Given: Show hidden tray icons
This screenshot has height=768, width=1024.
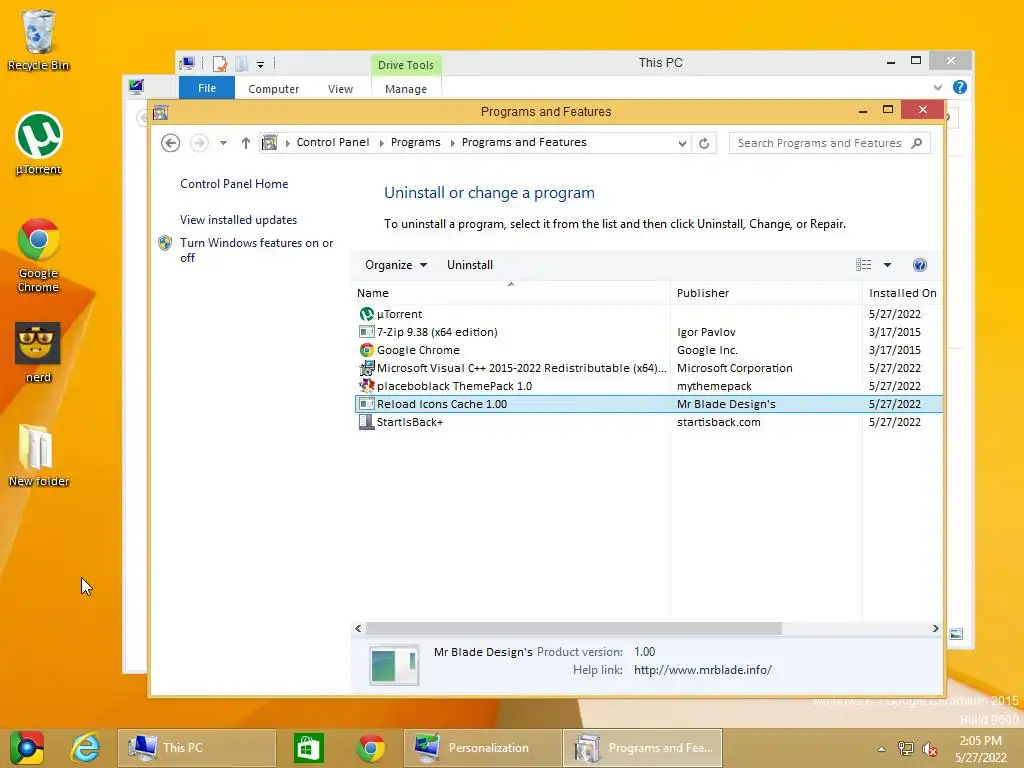Looking at the screenshot, I should tap(882, 749).
